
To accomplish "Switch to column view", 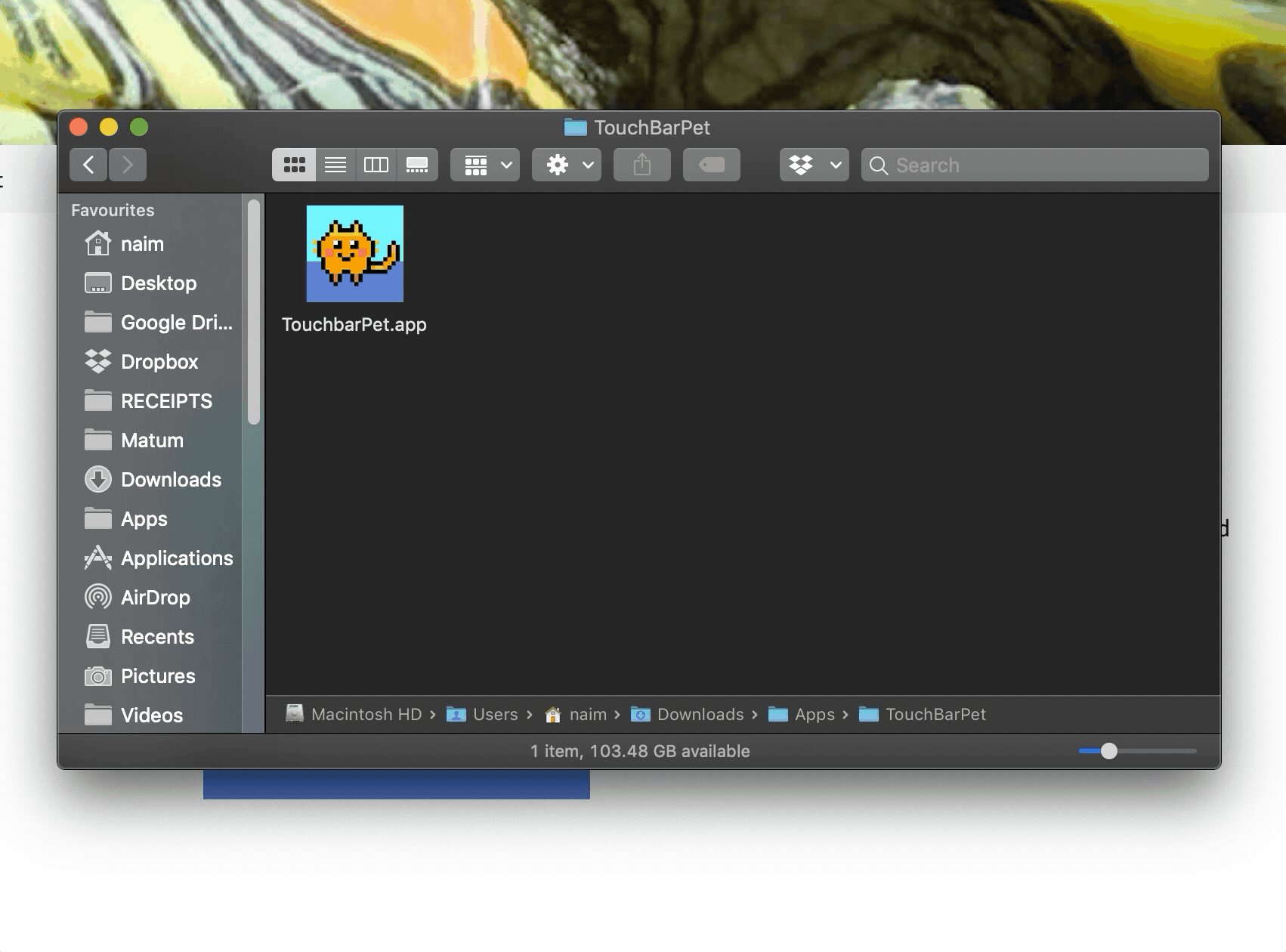I will [376, 165].
